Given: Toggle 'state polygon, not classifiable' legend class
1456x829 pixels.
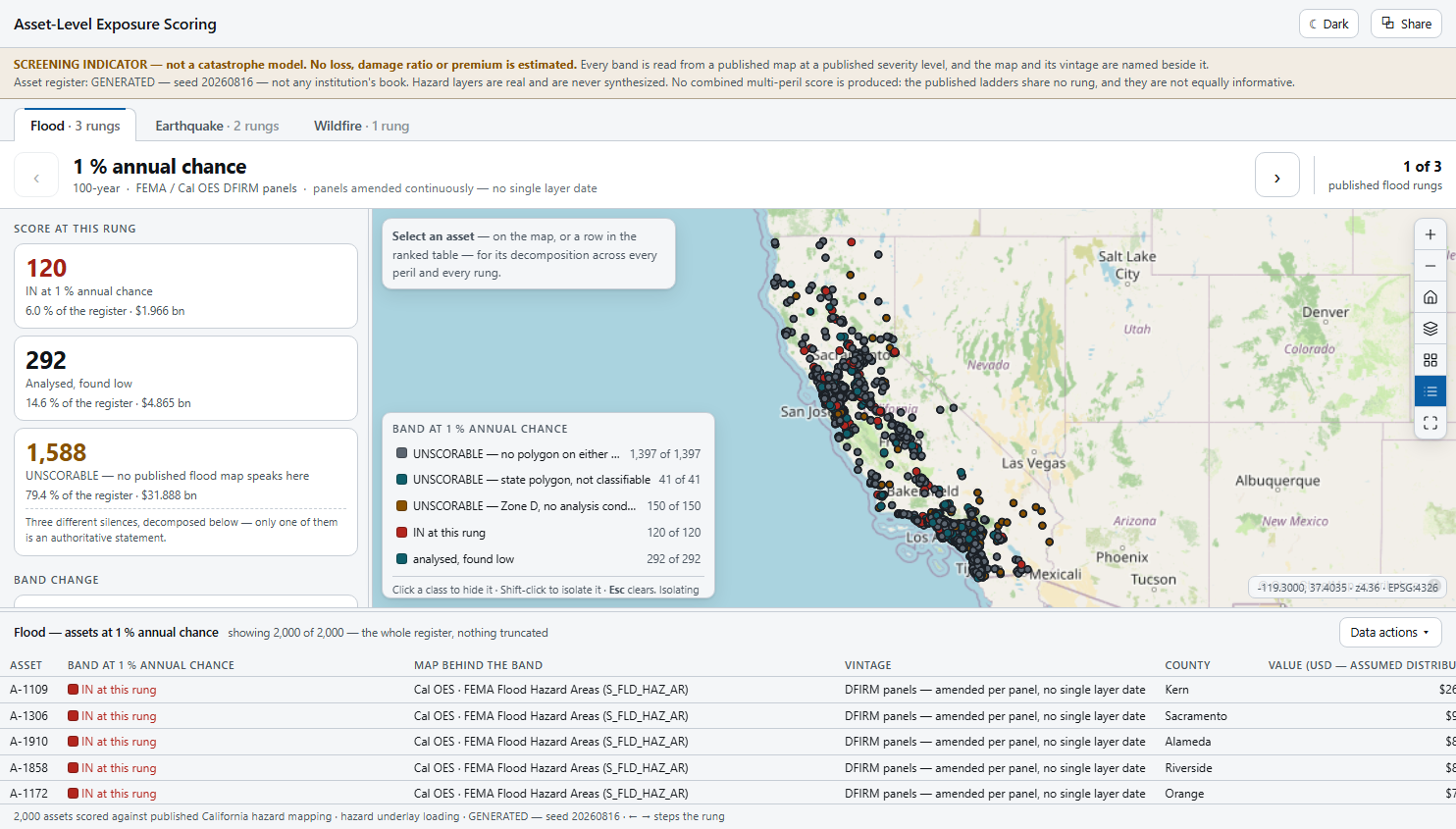Looking at the screenshot, I should [x=547, y=480].
